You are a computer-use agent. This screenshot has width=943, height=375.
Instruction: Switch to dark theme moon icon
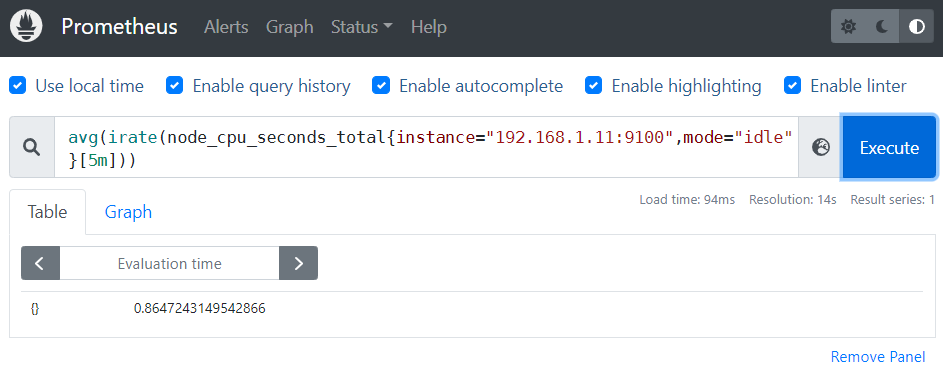coord(882,27)
